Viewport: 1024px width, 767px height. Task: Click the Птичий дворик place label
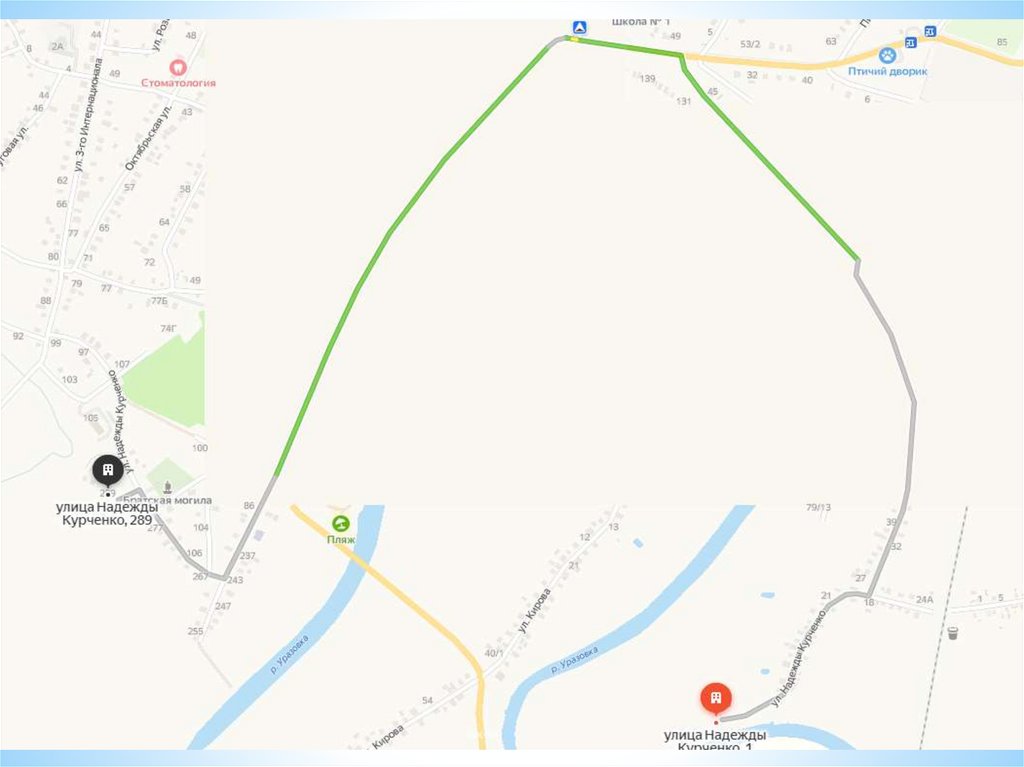click(x=887, y=71)
